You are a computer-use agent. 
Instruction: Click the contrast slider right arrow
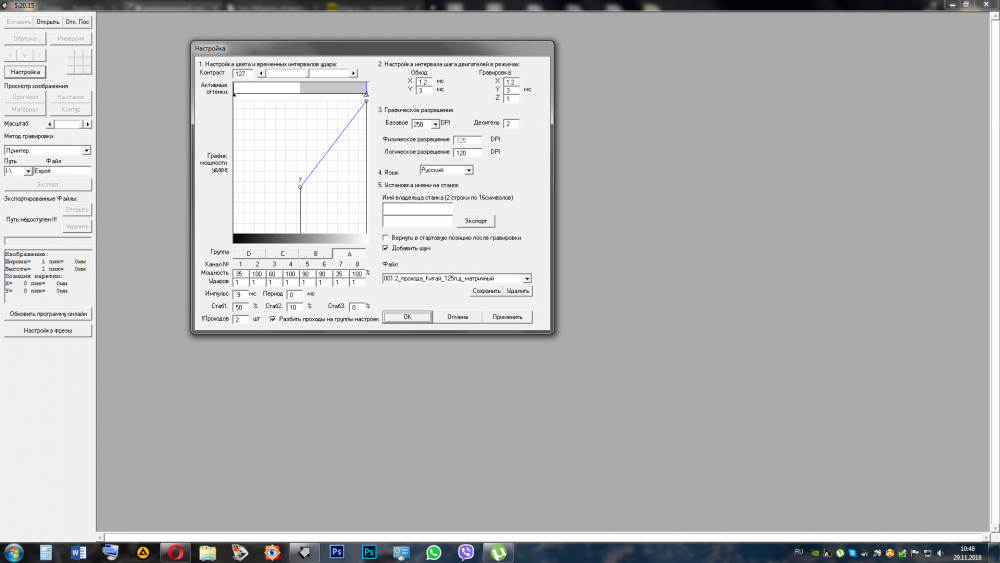(353, 73)
